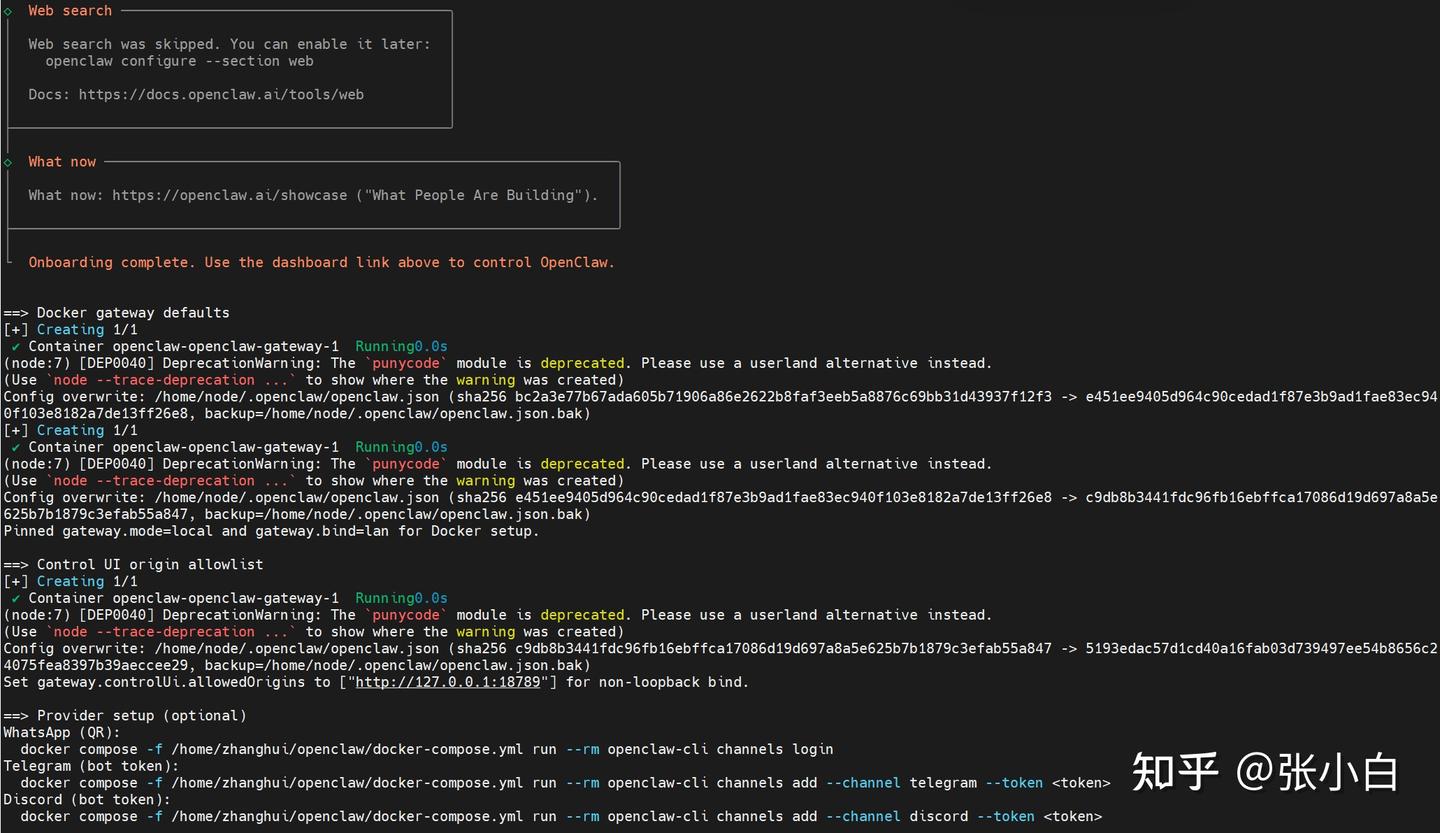Viewport: 1440px width, 833px height.
Task: Click the checkmark under Control UI origin allowlist
Action: coord(16,598)
